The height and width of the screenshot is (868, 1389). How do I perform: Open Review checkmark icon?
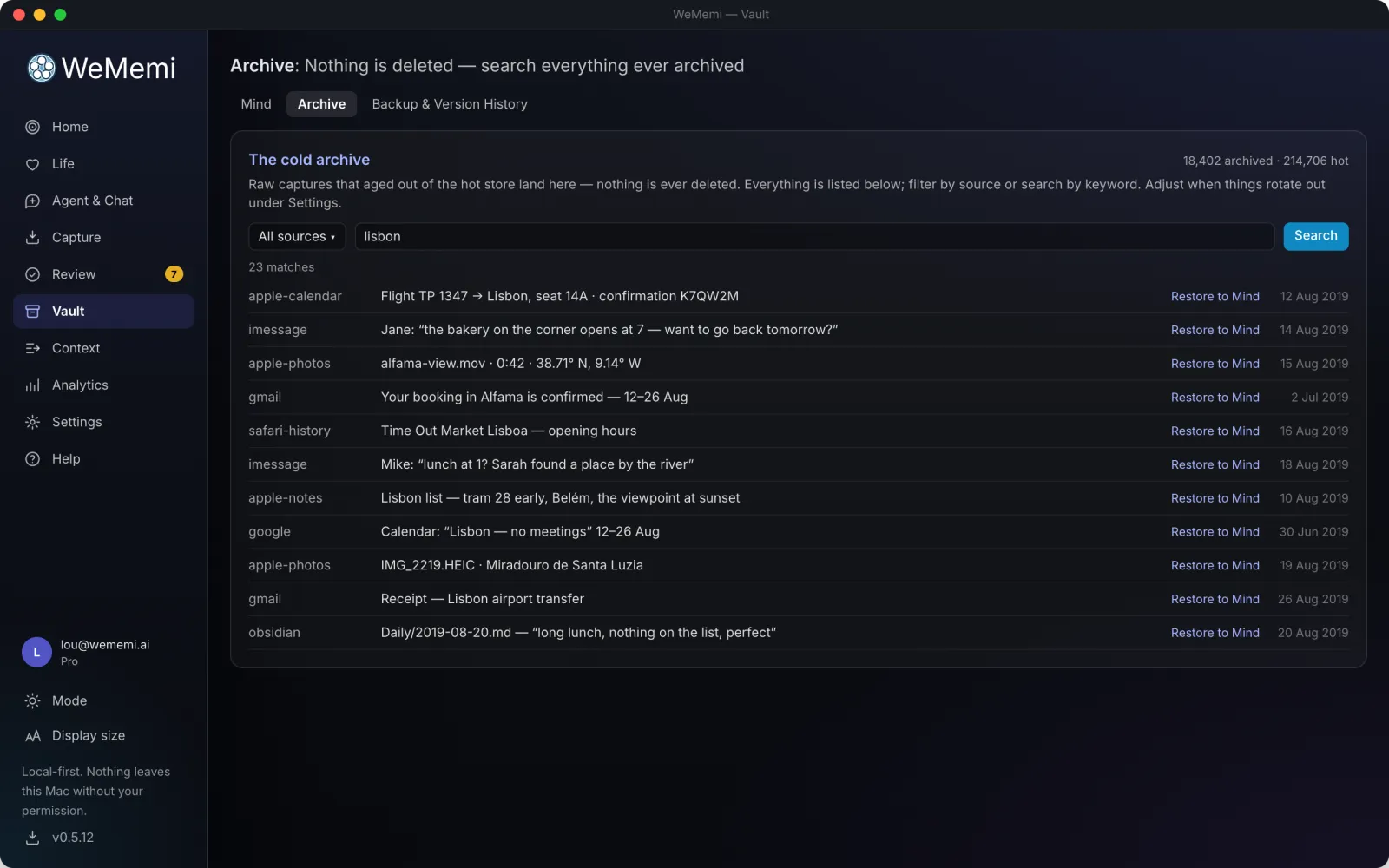(x=32, y=274)
